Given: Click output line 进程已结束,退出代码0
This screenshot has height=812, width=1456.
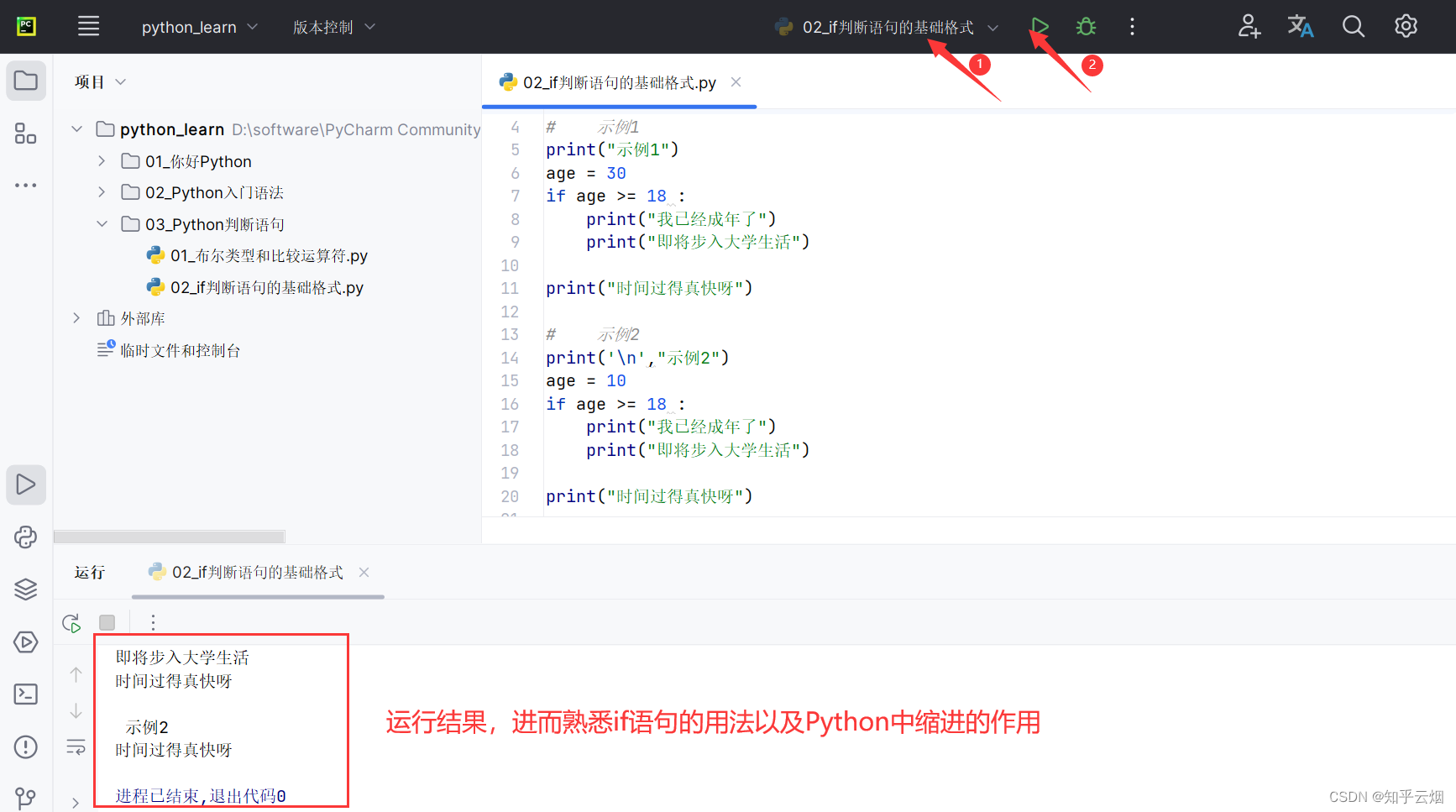Looking at the screenshot, I should 201,796.
